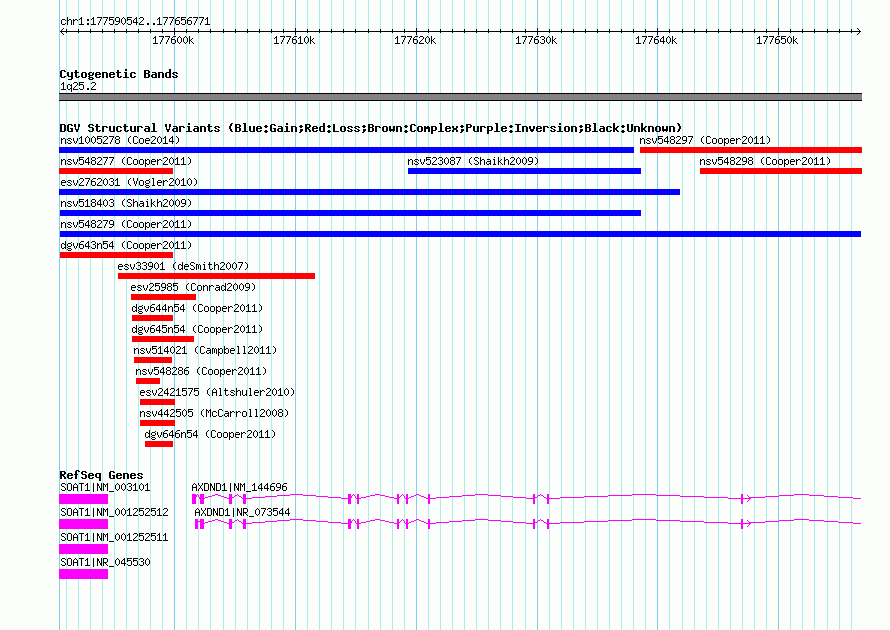Select the red esv2421575 loss bar

157,402
